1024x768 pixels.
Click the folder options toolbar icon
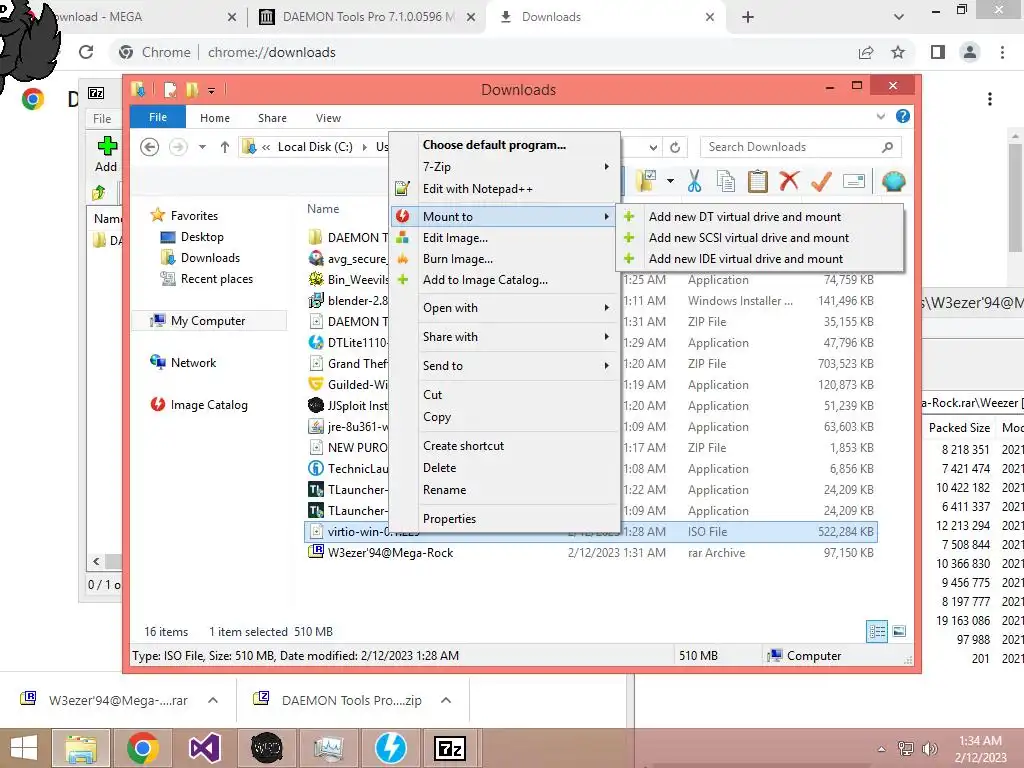coord(646,181)
